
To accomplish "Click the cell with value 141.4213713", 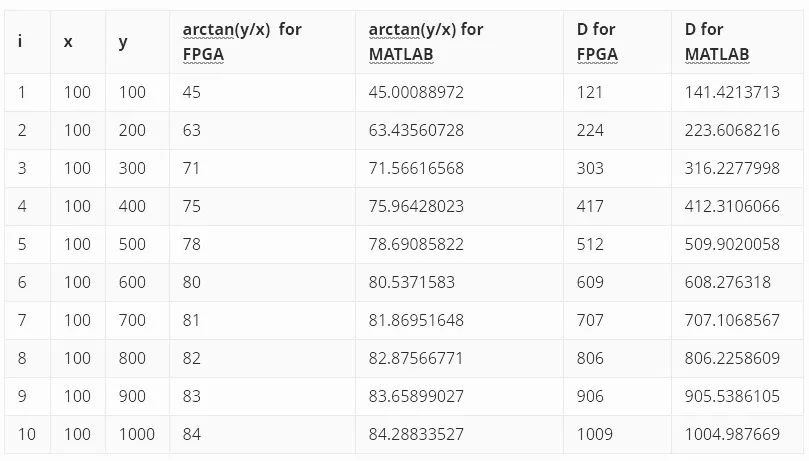I will point(732,92).
